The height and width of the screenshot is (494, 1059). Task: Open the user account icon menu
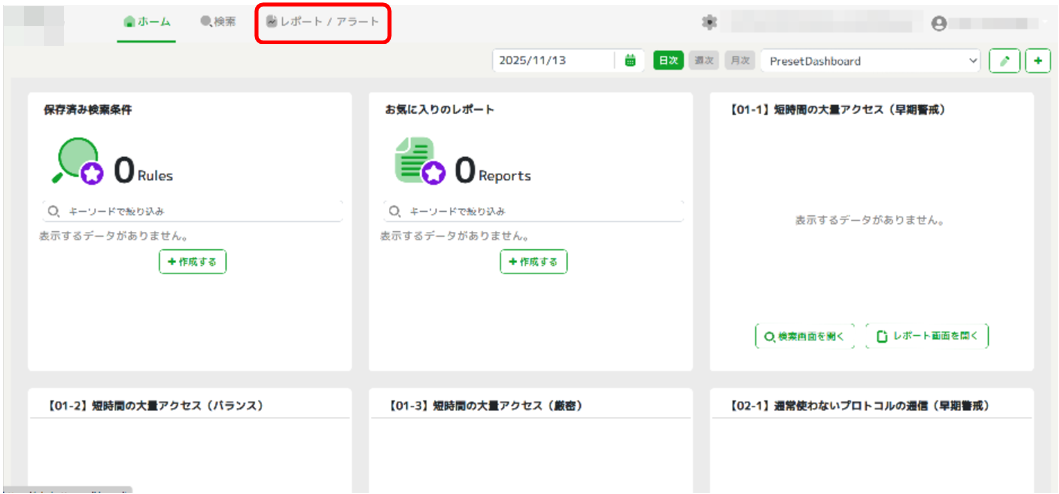coord(939,24)
